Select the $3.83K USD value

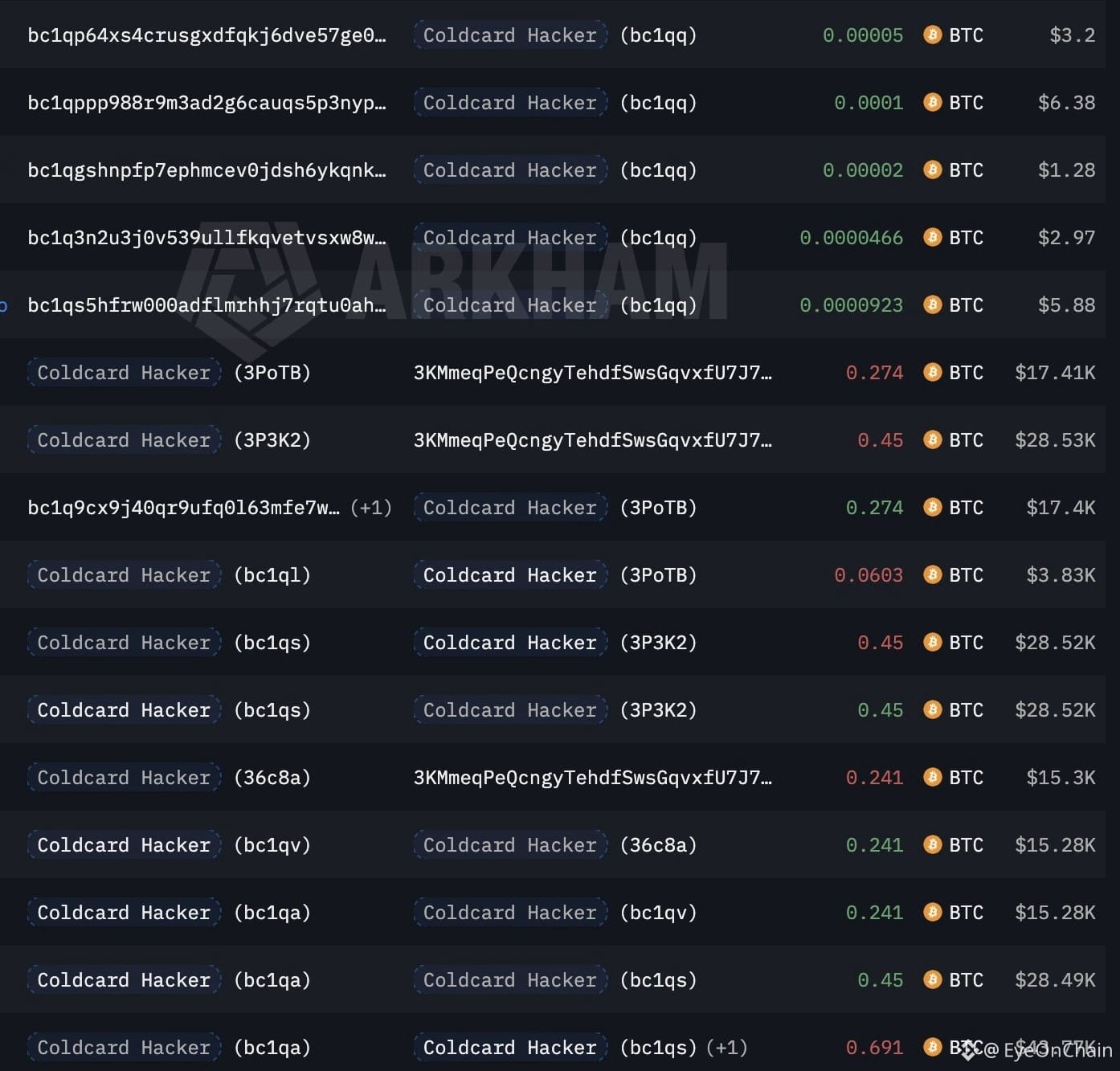point(1061,575)
